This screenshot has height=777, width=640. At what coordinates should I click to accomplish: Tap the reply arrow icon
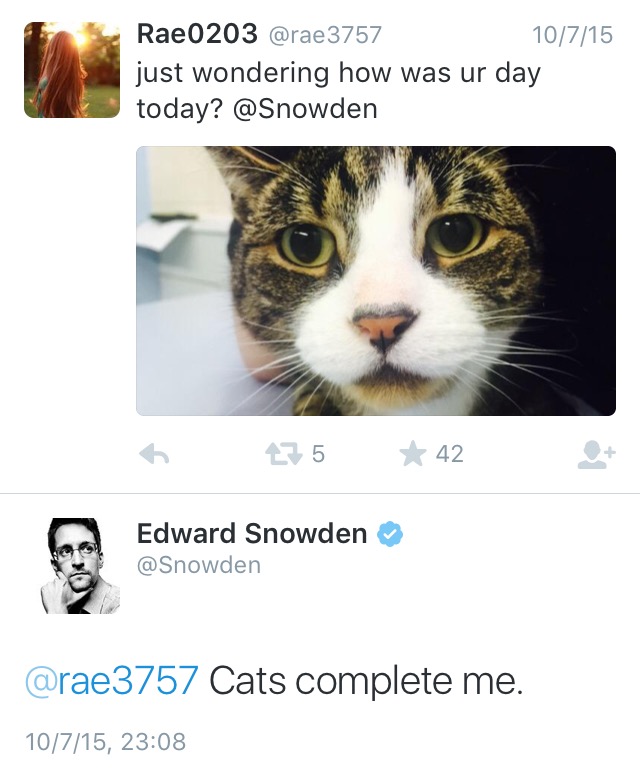(x=153, y=455)
